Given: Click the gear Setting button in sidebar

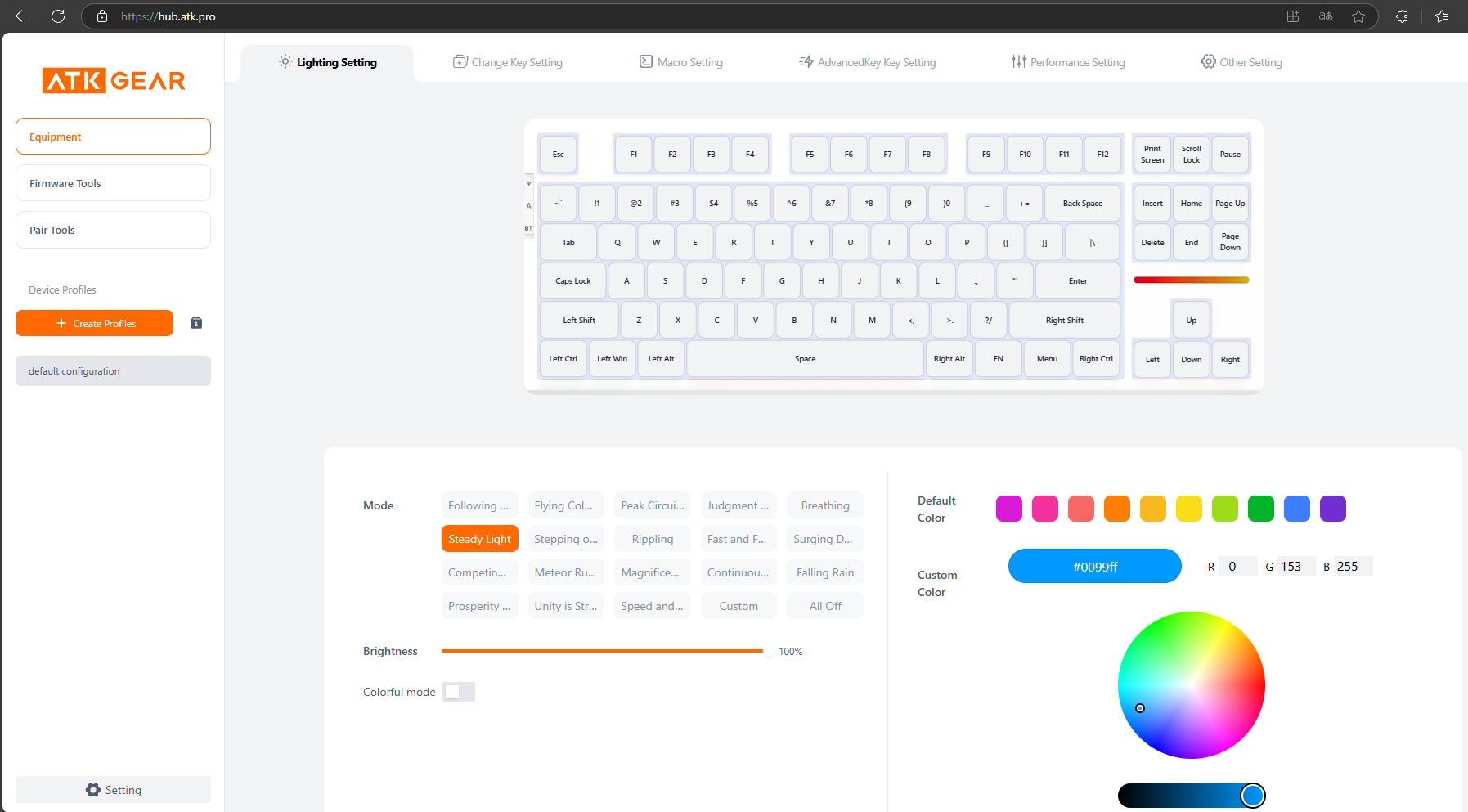Looking at the screenshot, I should [x=113, y=790].
